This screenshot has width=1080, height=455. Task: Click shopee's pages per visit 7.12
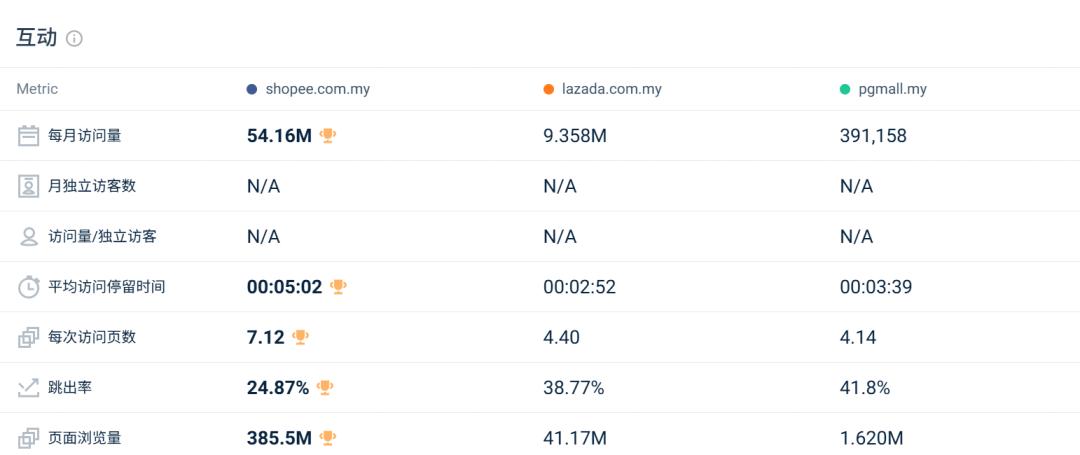tap(266, 337)
